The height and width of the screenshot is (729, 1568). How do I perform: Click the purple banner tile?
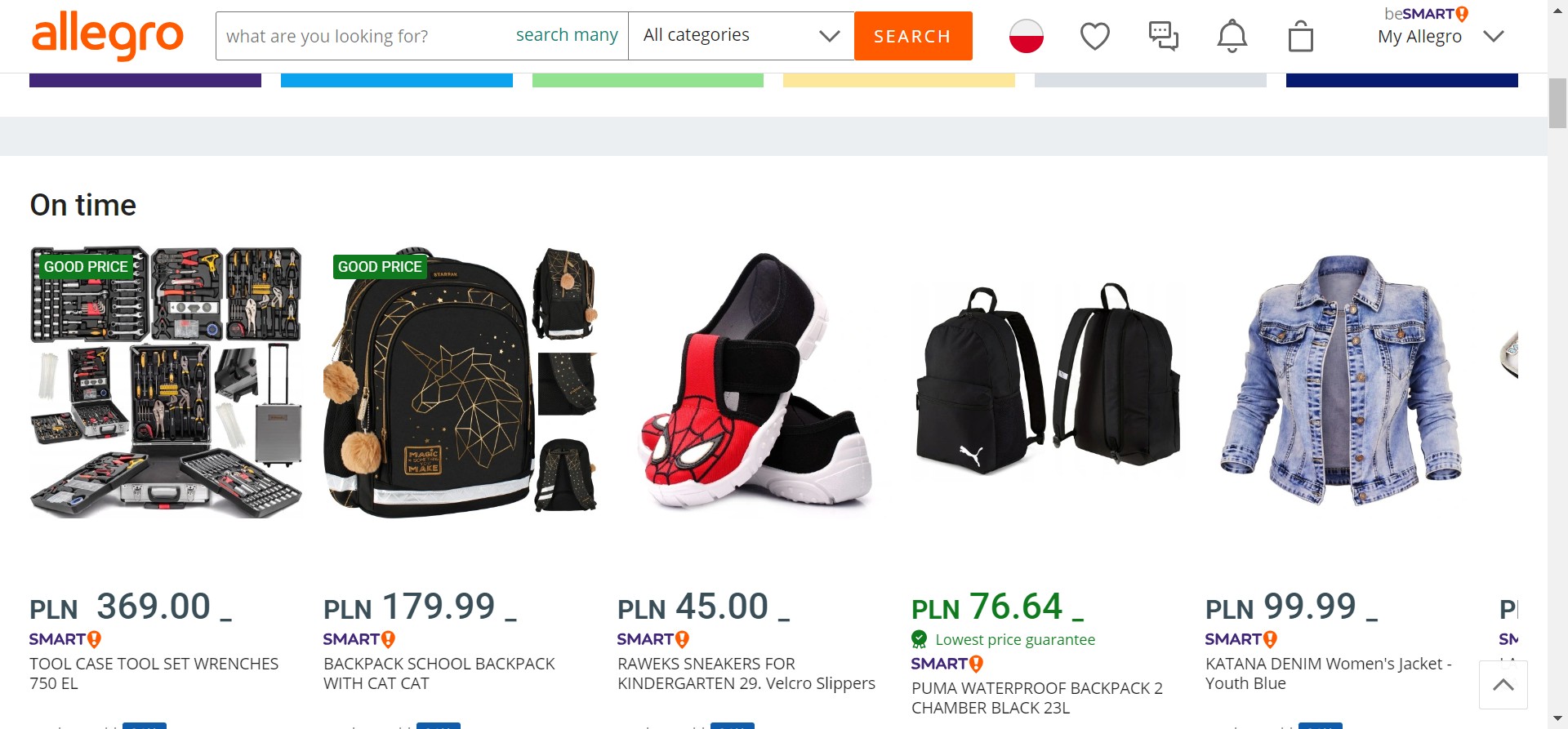pos(145,80)
